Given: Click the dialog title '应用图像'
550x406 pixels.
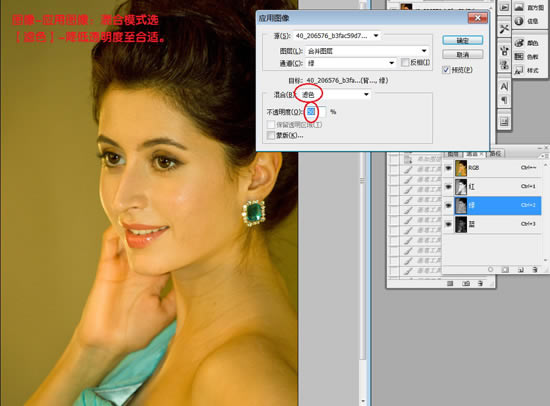Looking at the screenshot, I should pos(274,18).
